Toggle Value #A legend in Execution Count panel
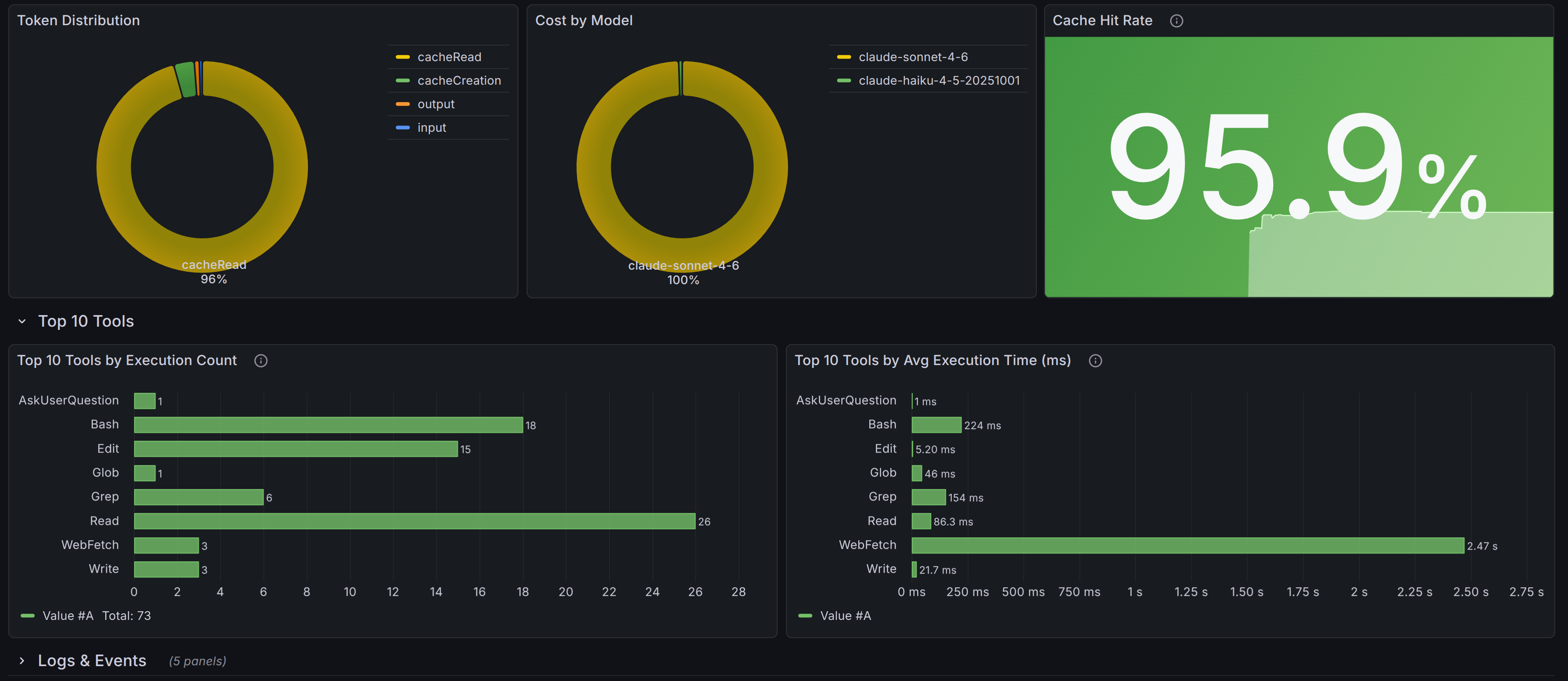The width and height of the screenshot is (1568, 681). pos(68,616)
